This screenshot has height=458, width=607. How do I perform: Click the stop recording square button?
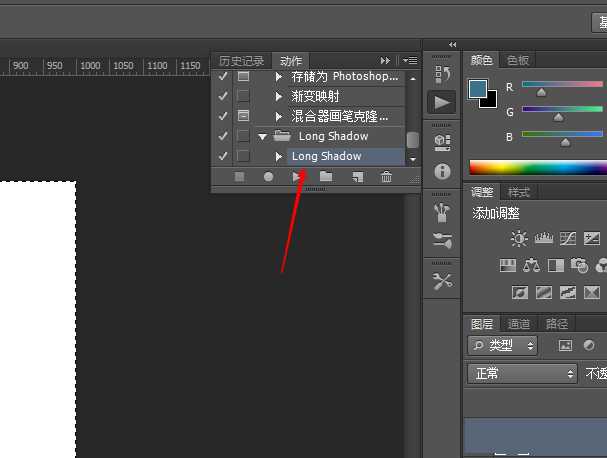click(x=239, y=177)
